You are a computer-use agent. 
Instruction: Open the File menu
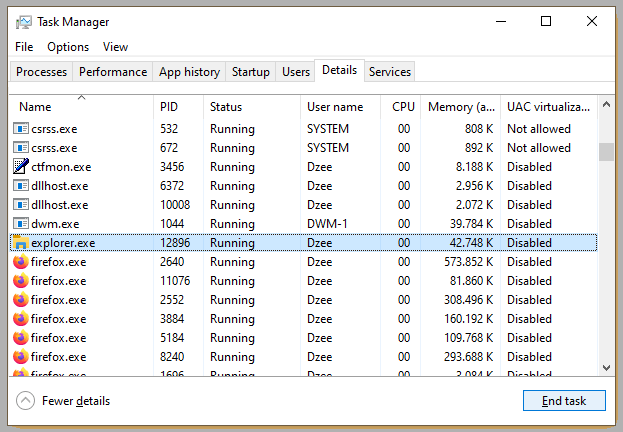[24, 47]
